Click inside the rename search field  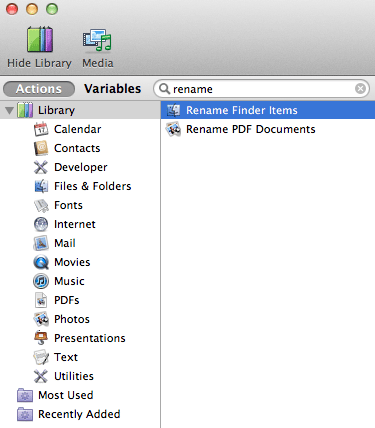262,89
